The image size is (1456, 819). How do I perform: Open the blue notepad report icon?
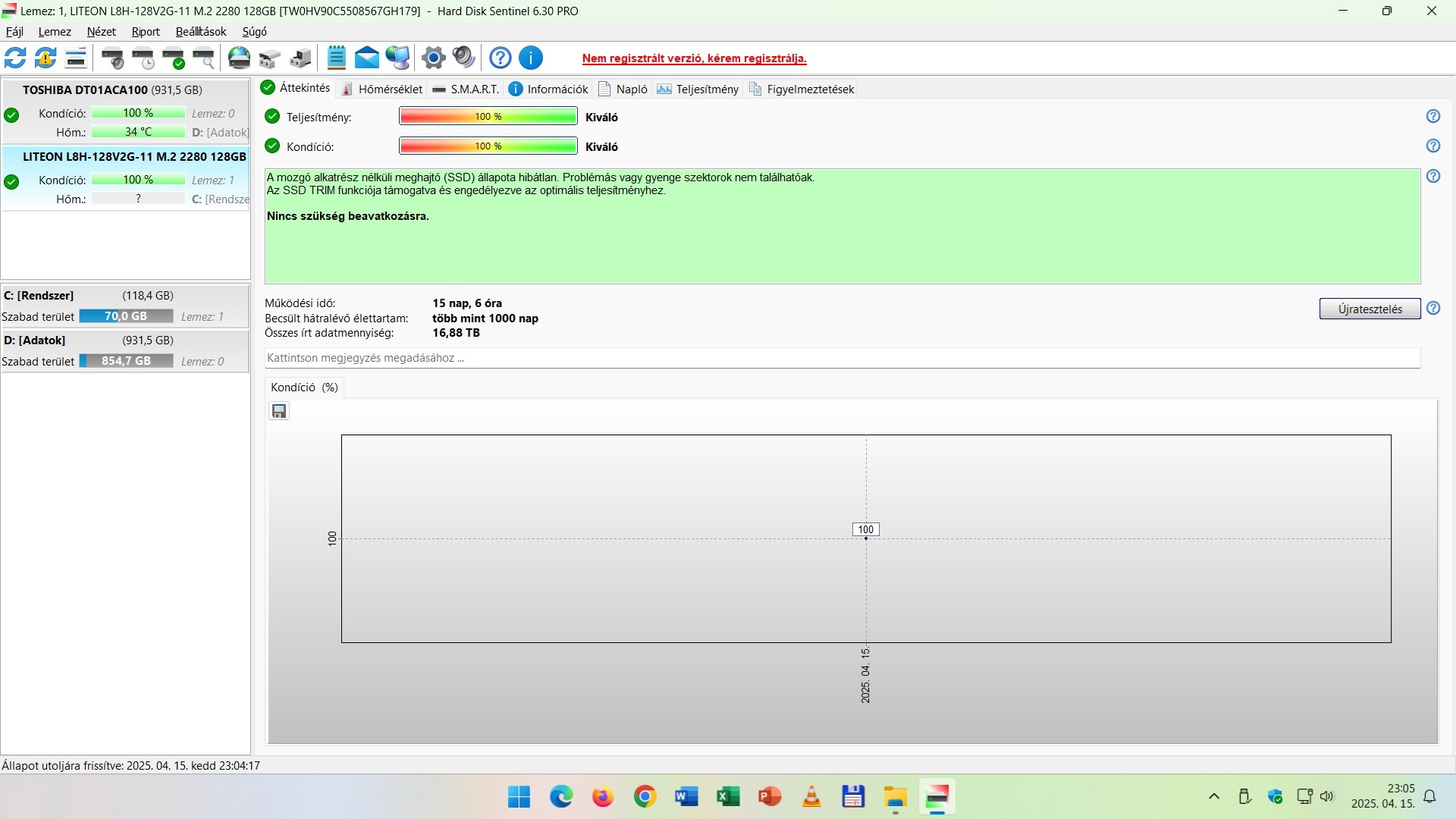(336, 58)
